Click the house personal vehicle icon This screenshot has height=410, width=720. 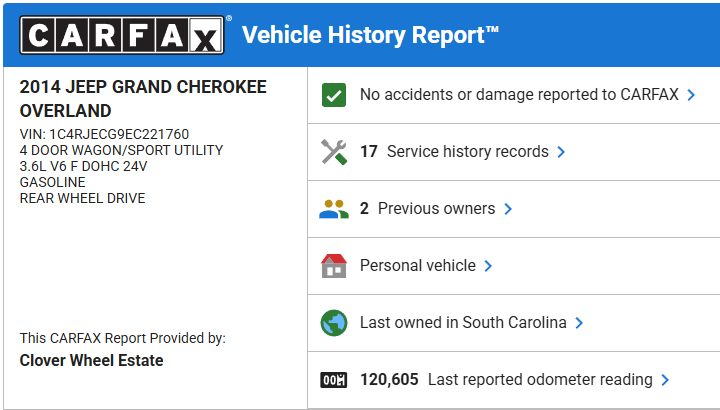point(333,266)
